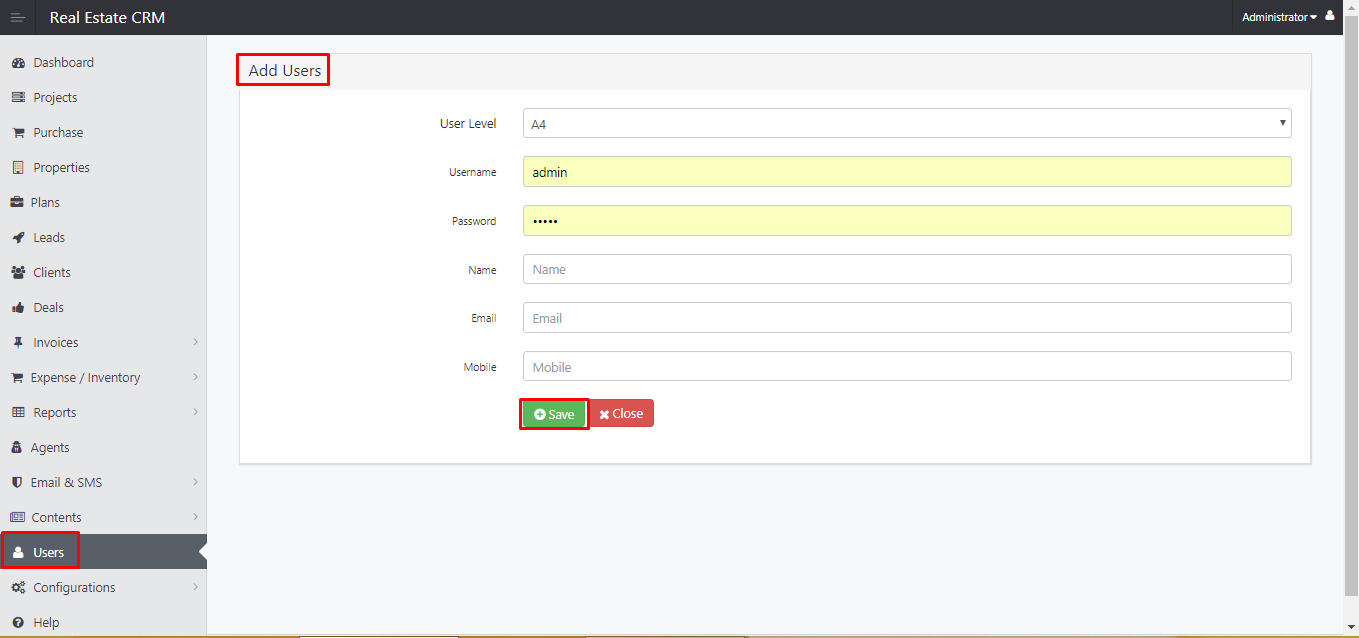Click the red Close button

621,413
